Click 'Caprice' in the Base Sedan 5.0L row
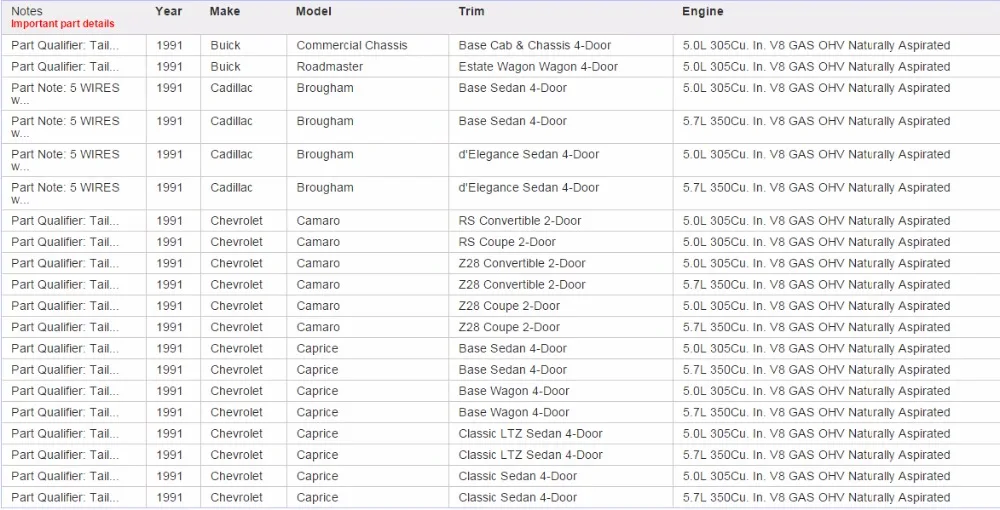This screenshot has width=1000, height=510. 317,348
